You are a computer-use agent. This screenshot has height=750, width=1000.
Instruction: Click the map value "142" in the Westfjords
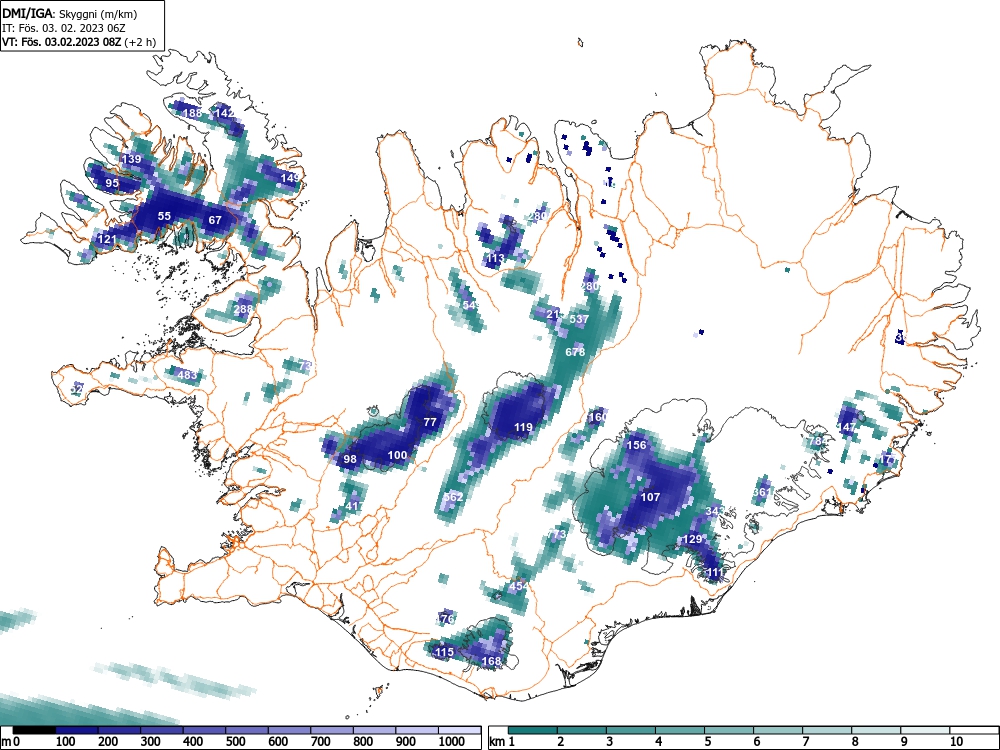click(224, 113)
